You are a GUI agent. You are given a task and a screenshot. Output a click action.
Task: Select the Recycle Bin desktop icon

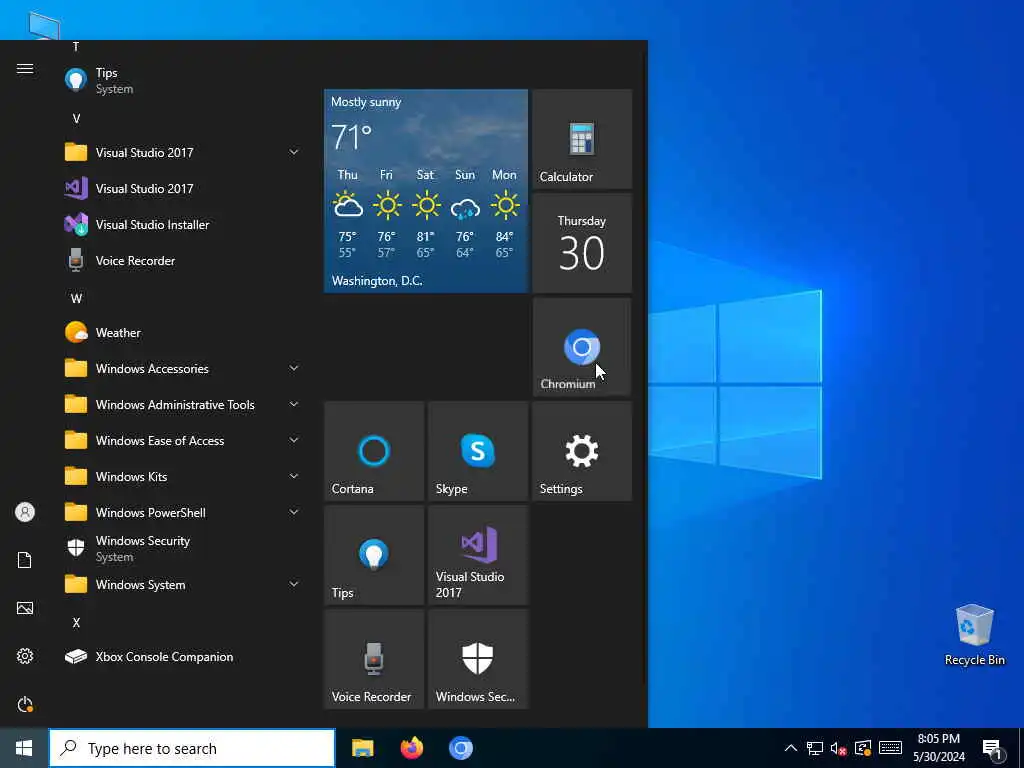coord(974,635)
